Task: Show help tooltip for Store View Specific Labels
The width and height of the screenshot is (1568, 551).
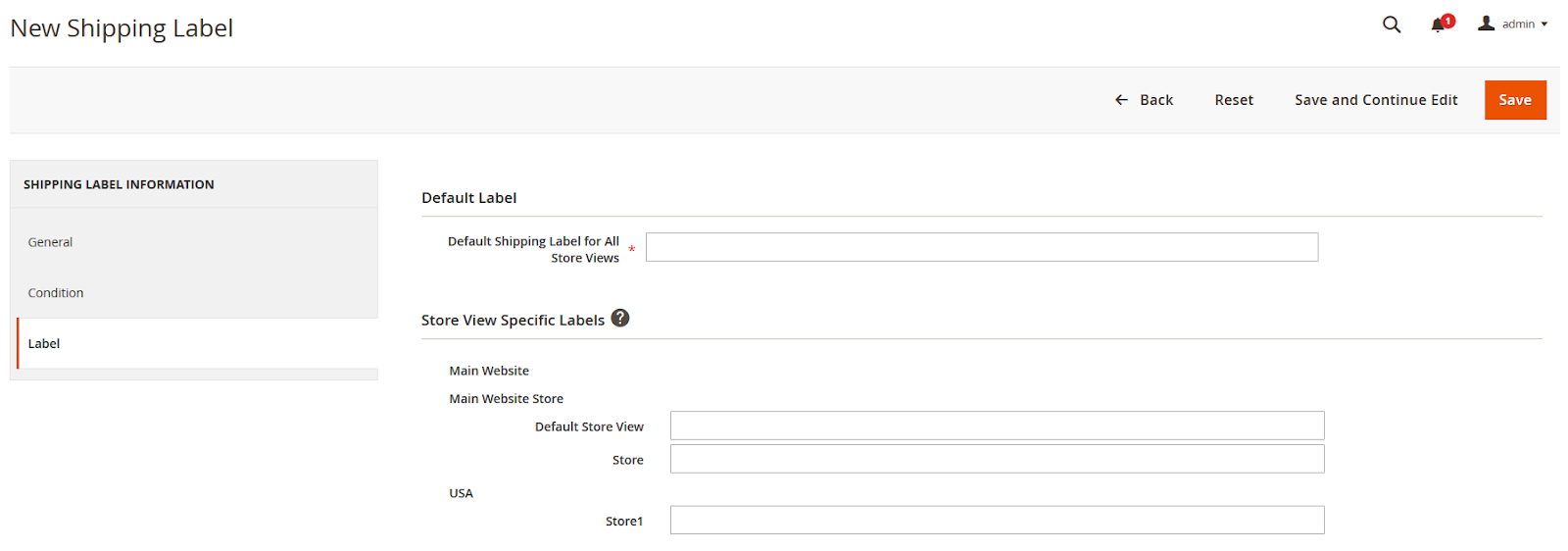Action: pyautogui.click(x=619, y=319)
